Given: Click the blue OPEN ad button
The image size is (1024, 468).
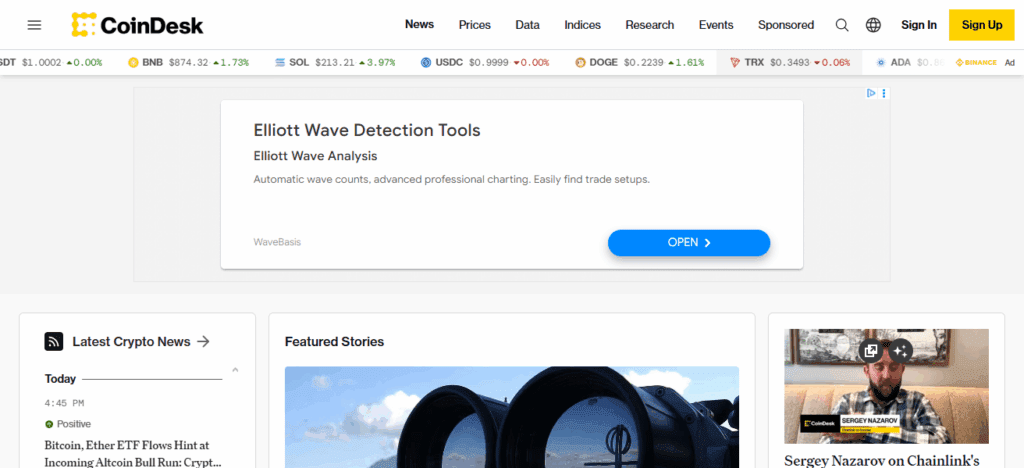Looking at the screenshot, I should click(689, 242).
